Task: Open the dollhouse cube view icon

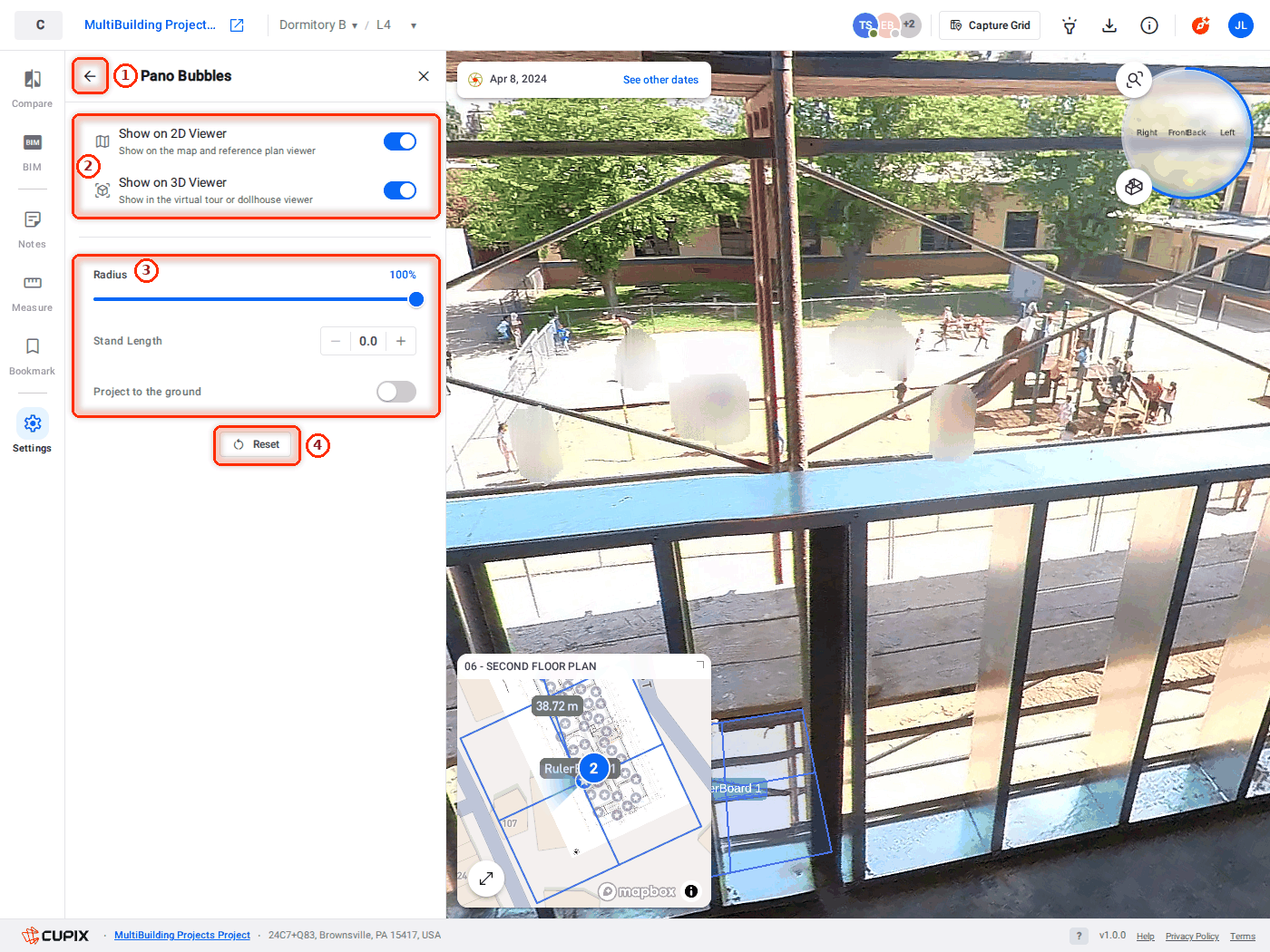Action: (x=1134, y=187)
